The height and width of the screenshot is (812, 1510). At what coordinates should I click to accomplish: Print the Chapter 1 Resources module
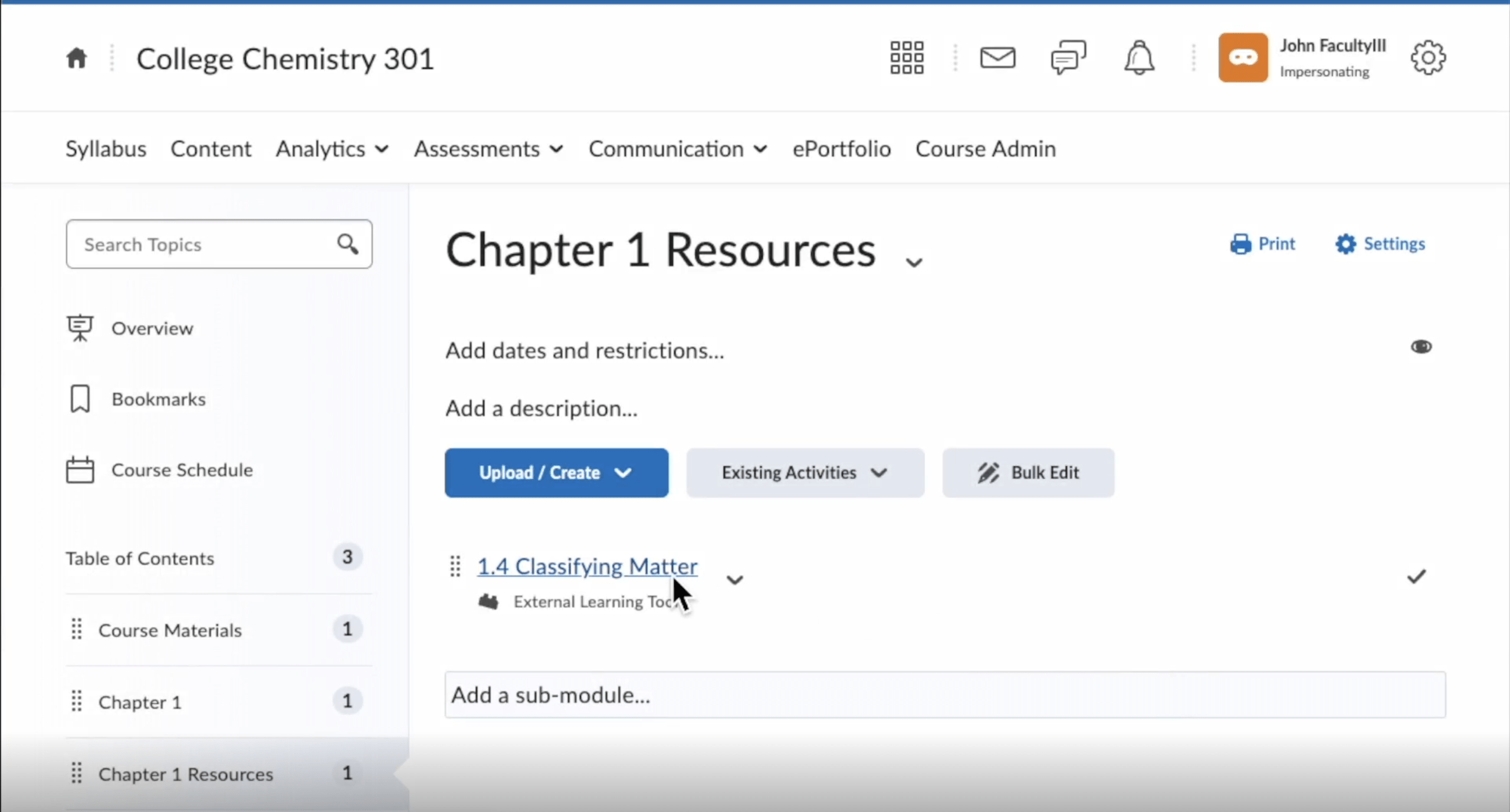(1263, 244)
